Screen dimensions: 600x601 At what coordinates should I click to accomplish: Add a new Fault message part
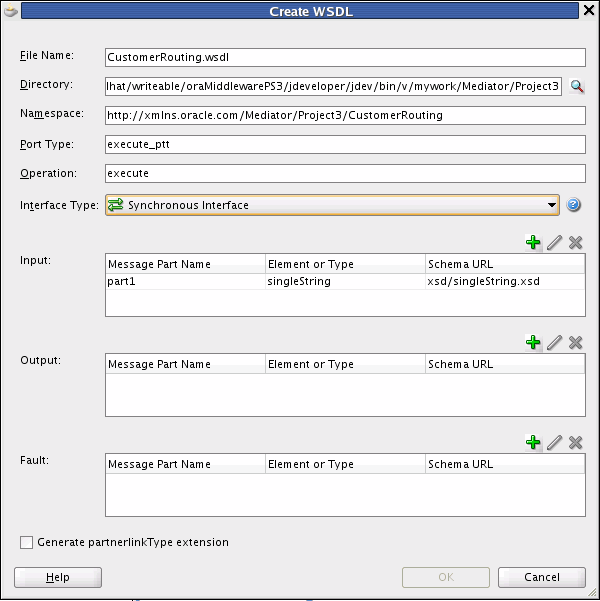pyautogui.click(x=533, y=442)
